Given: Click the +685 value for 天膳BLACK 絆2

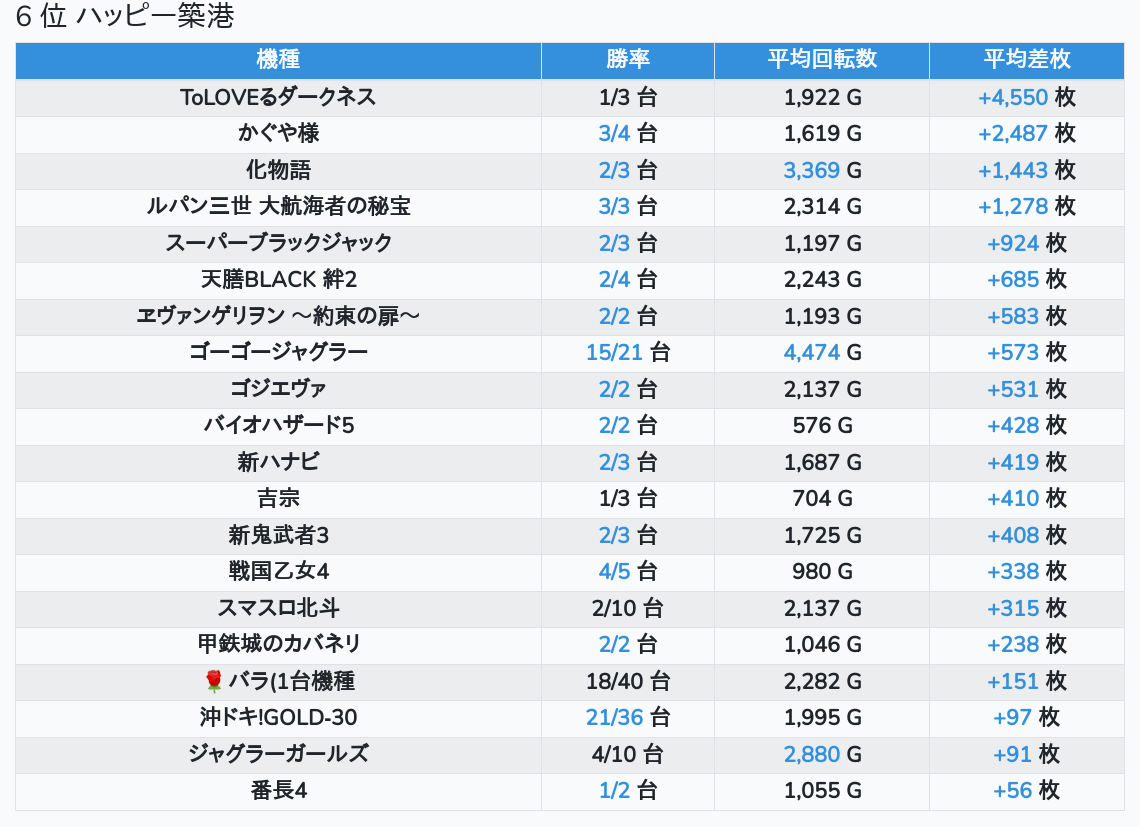Looking at the screenshot, I should [x=1012, y=279].
